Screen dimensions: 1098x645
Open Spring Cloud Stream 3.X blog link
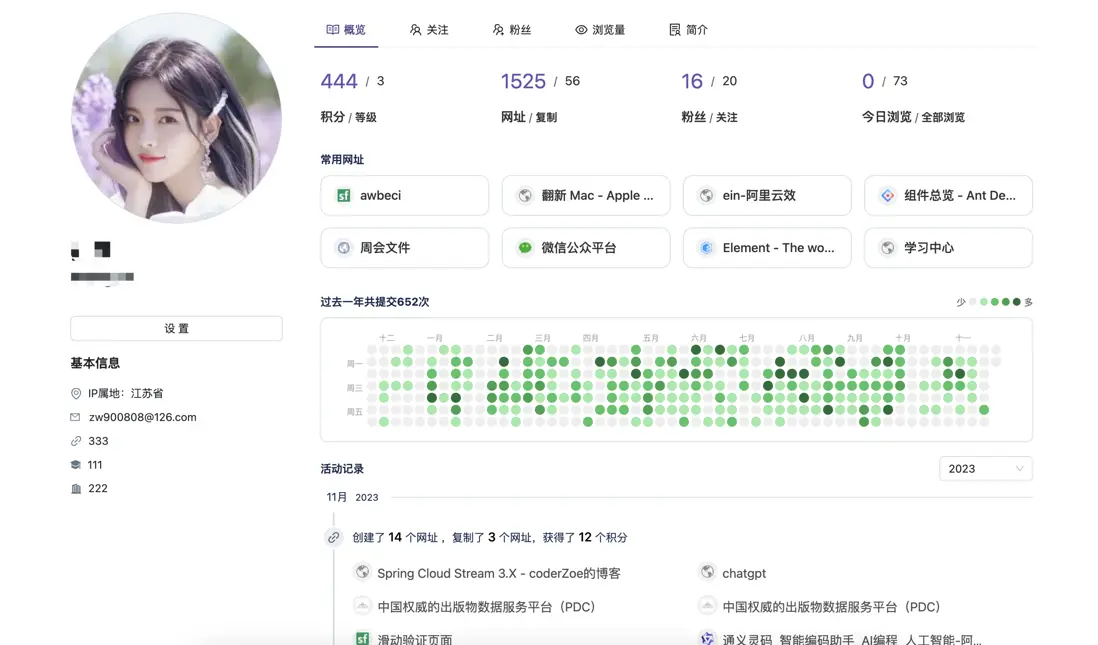coord(499,573)
